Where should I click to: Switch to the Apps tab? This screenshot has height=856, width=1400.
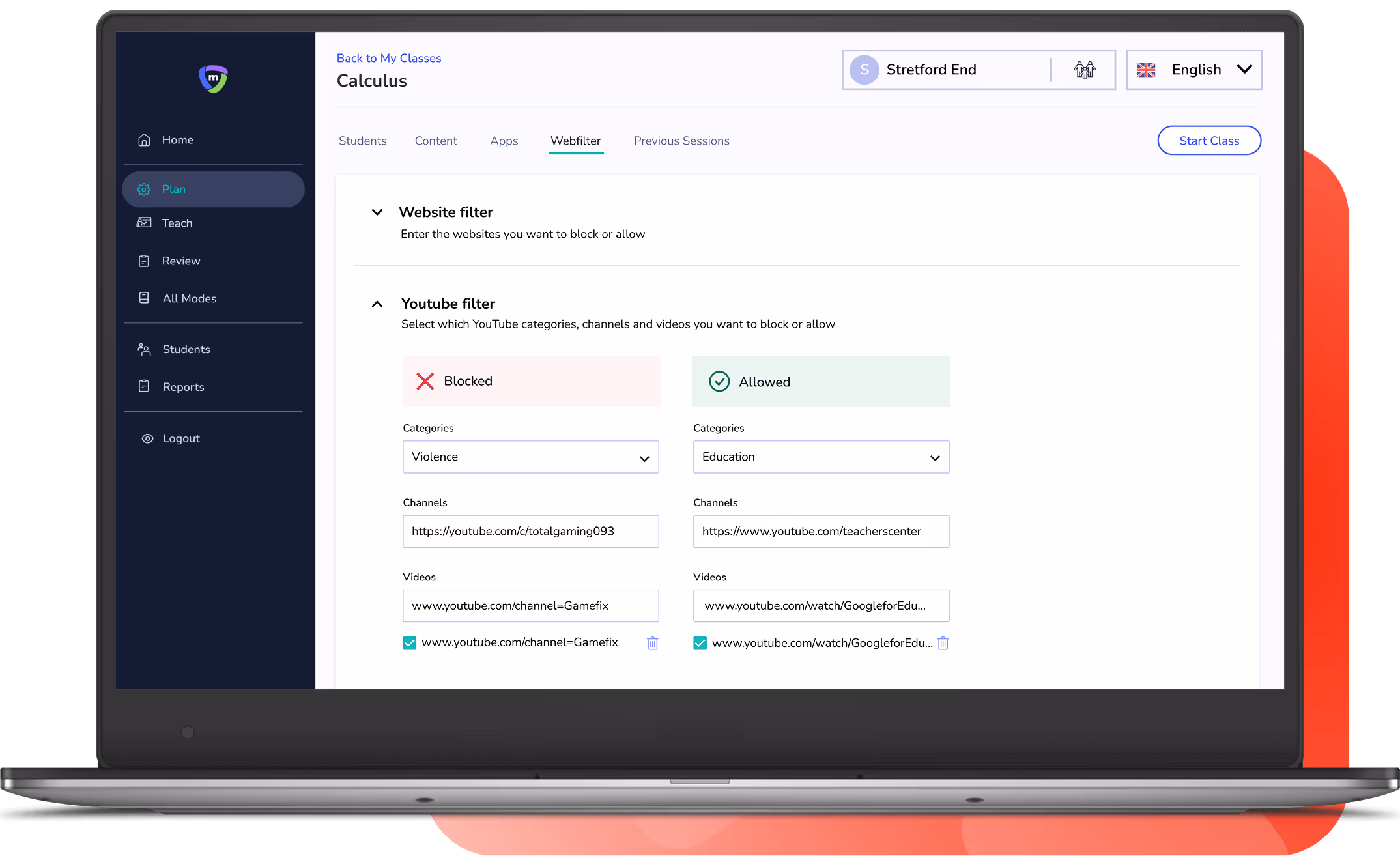coord(504,141)
